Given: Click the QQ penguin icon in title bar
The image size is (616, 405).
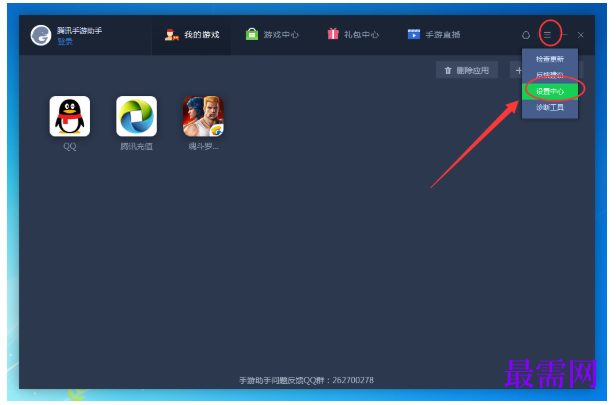Looking at the screenshot, I should point(526,35).
